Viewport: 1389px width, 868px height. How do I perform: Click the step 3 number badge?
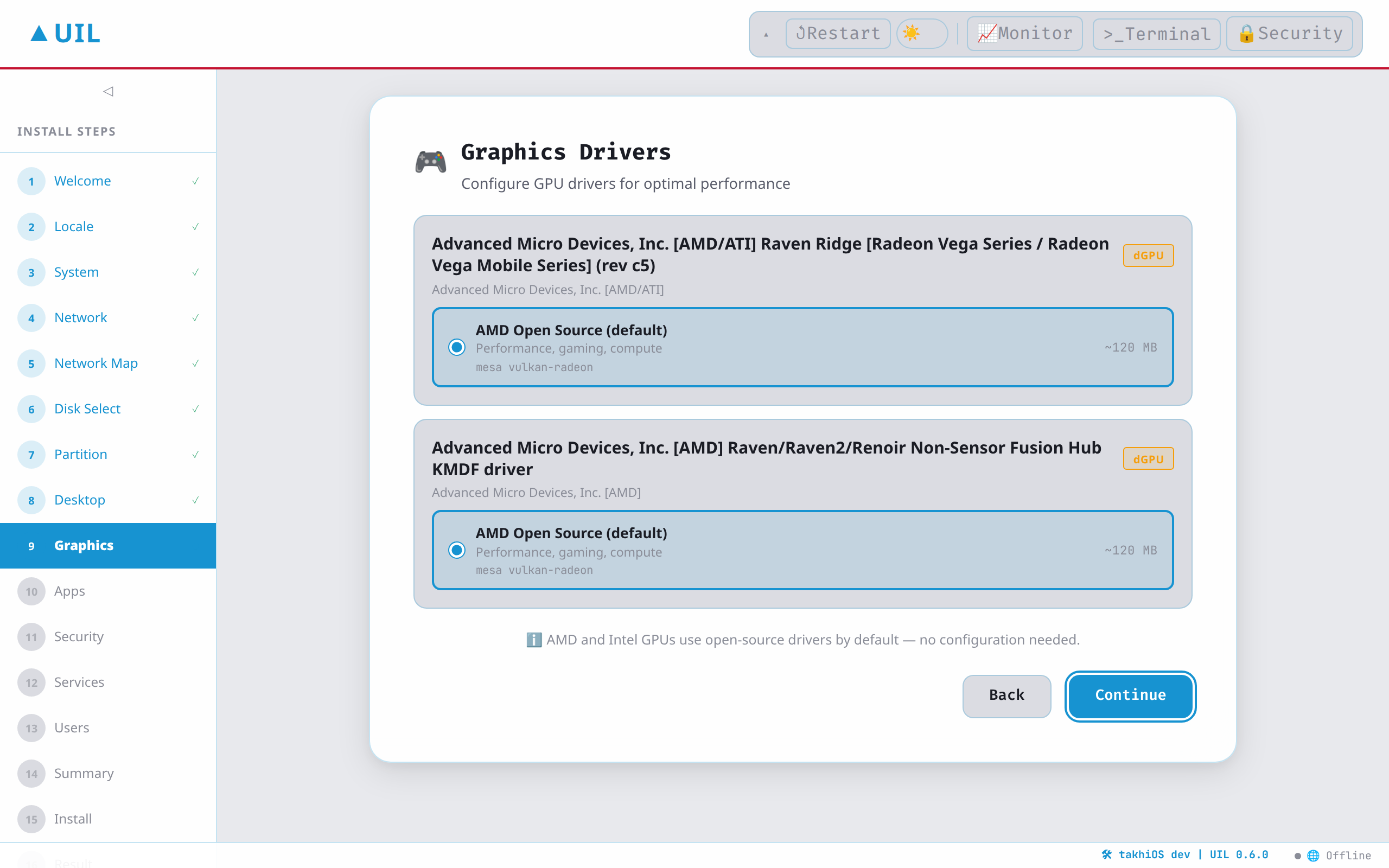coord(31,273)
